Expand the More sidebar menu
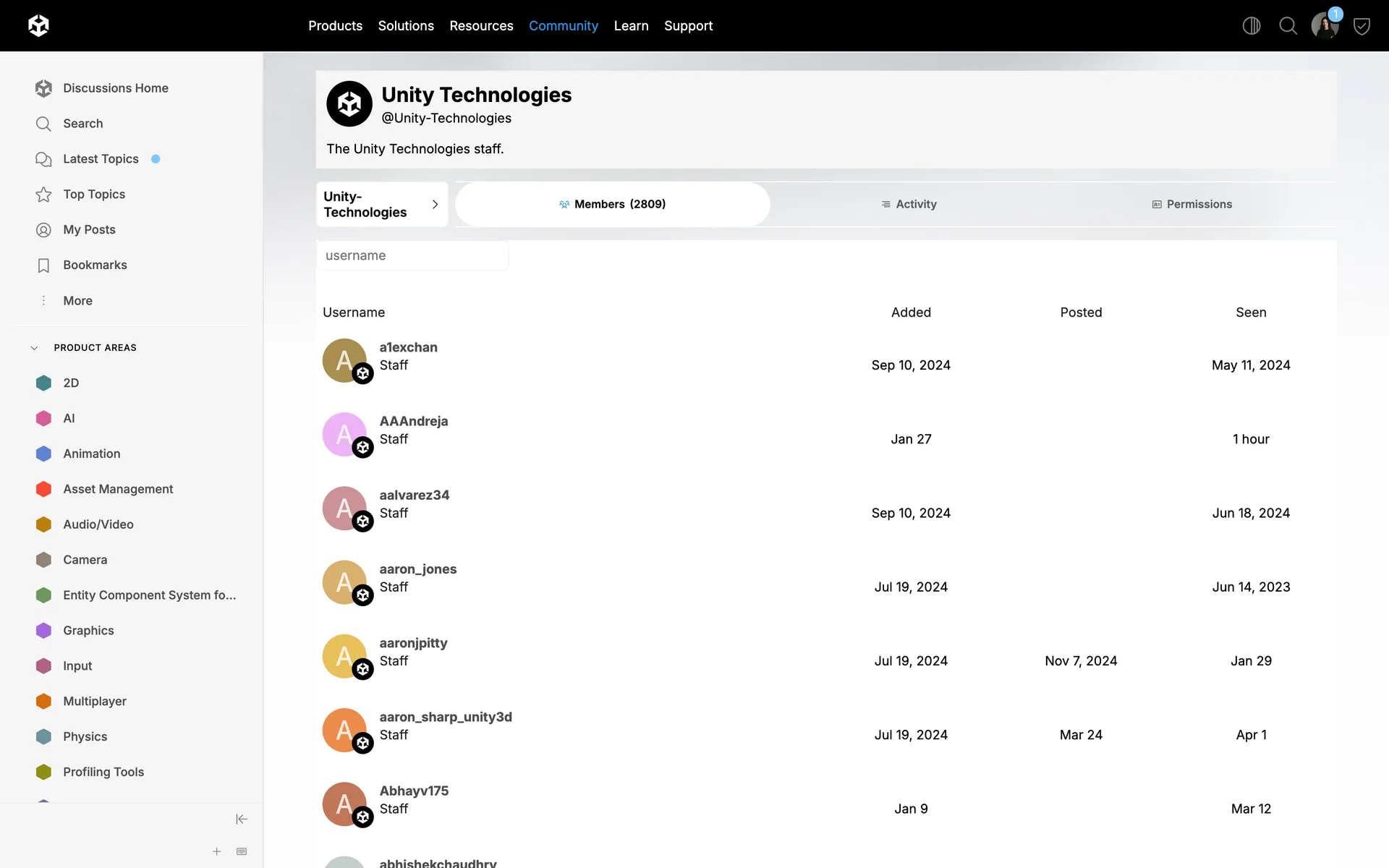The width and height of the screenshot is (1389, 868). tap(77, 300)
